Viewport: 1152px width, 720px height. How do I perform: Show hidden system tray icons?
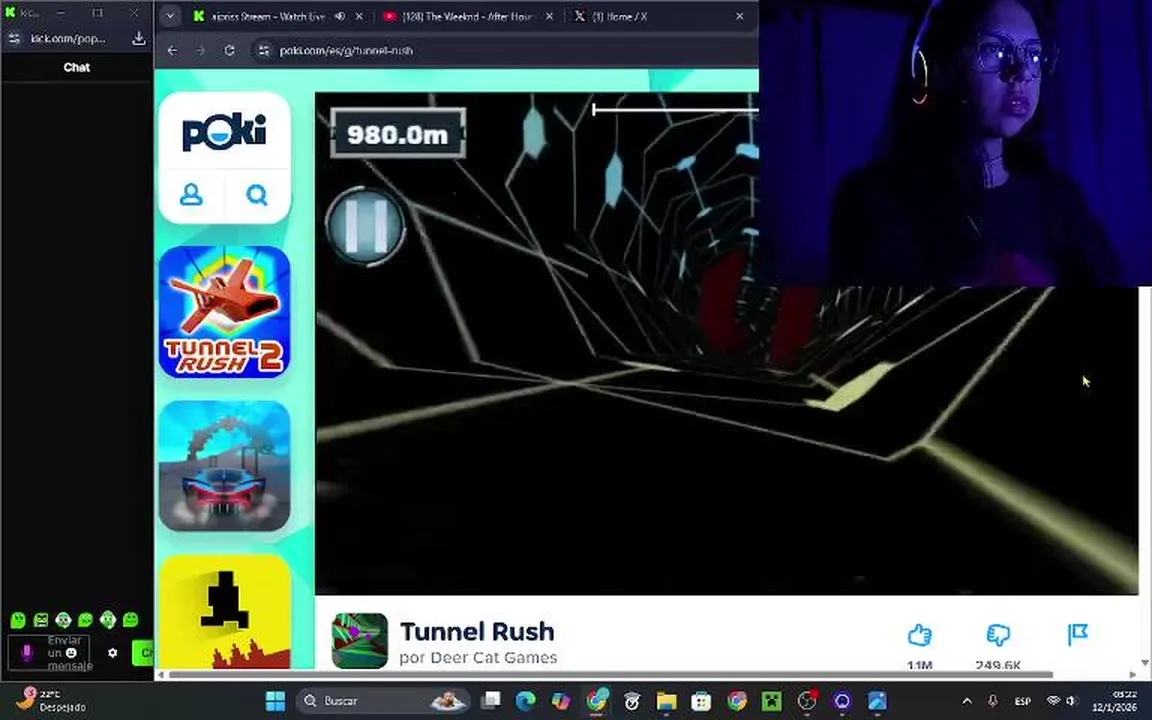pos(967,701)
